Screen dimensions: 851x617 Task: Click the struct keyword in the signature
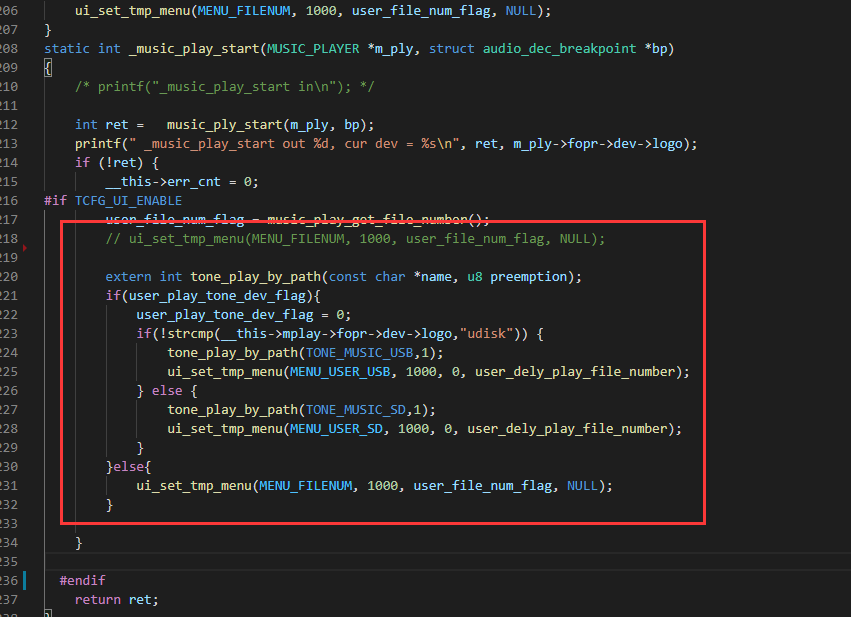452,49
